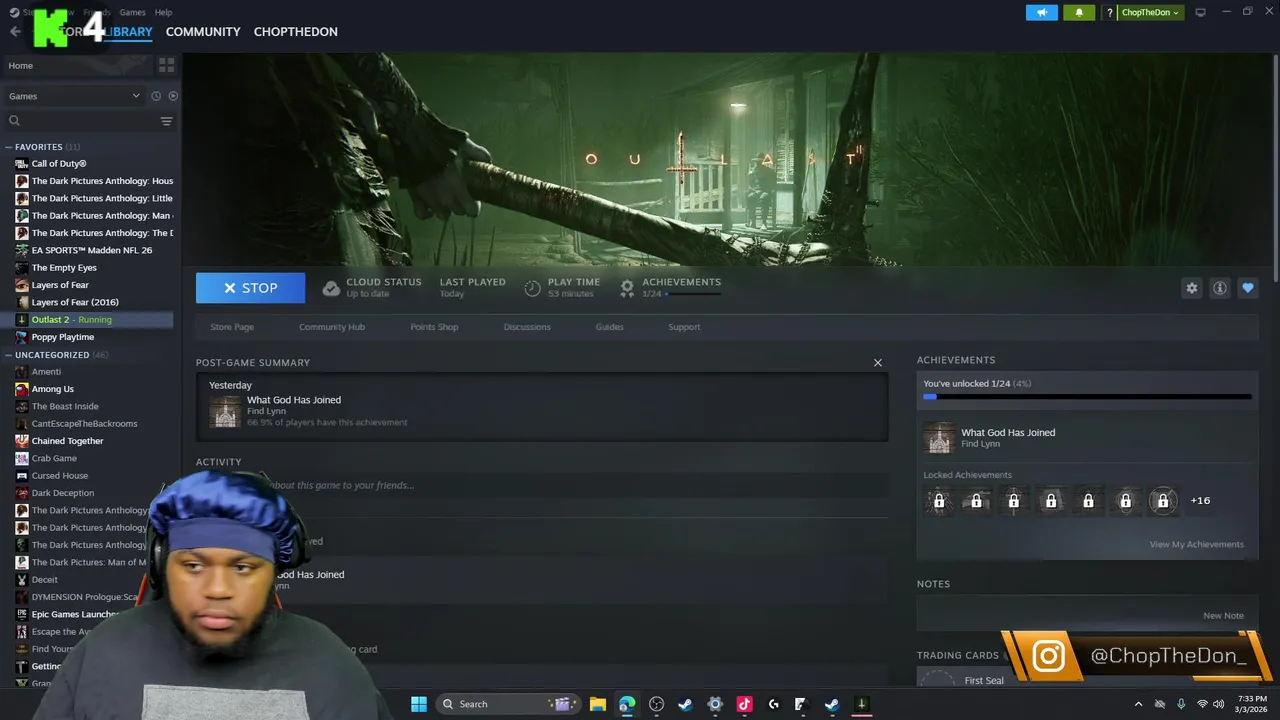This screenshot has height=720, width=1280.
Task: Select EA SPORTS Madden NFL 26
Action: pos(92,250)
